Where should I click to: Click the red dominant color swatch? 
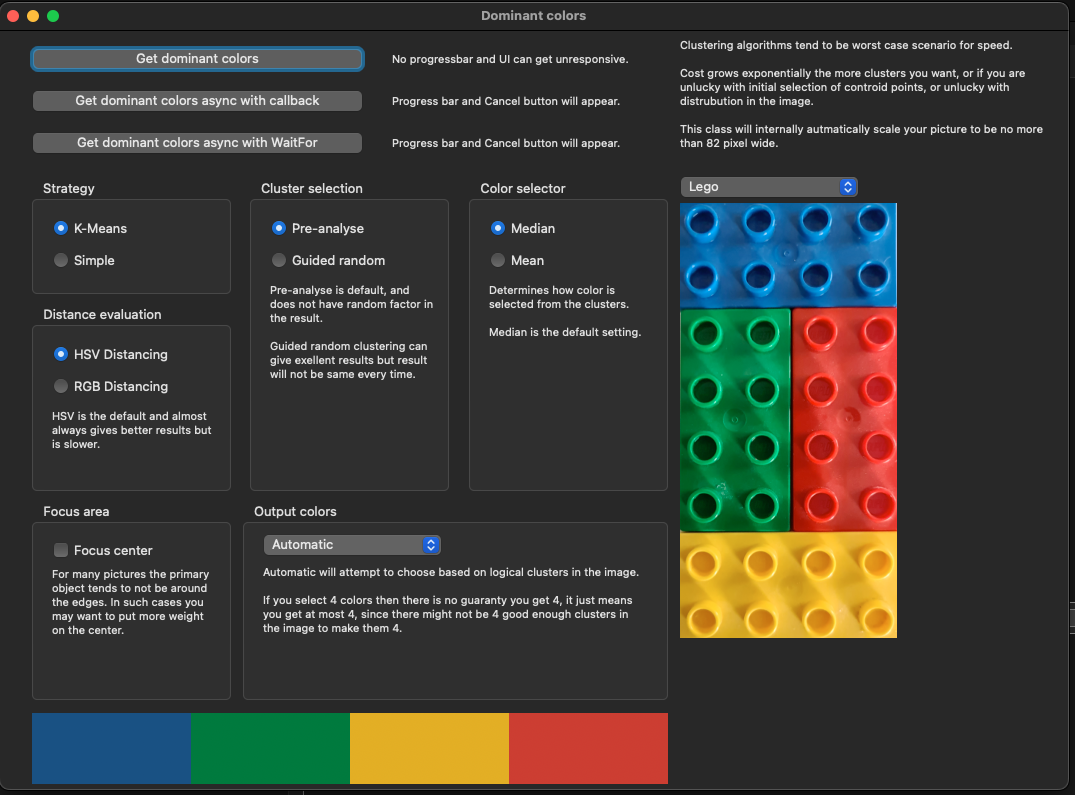tap(588, 748)
